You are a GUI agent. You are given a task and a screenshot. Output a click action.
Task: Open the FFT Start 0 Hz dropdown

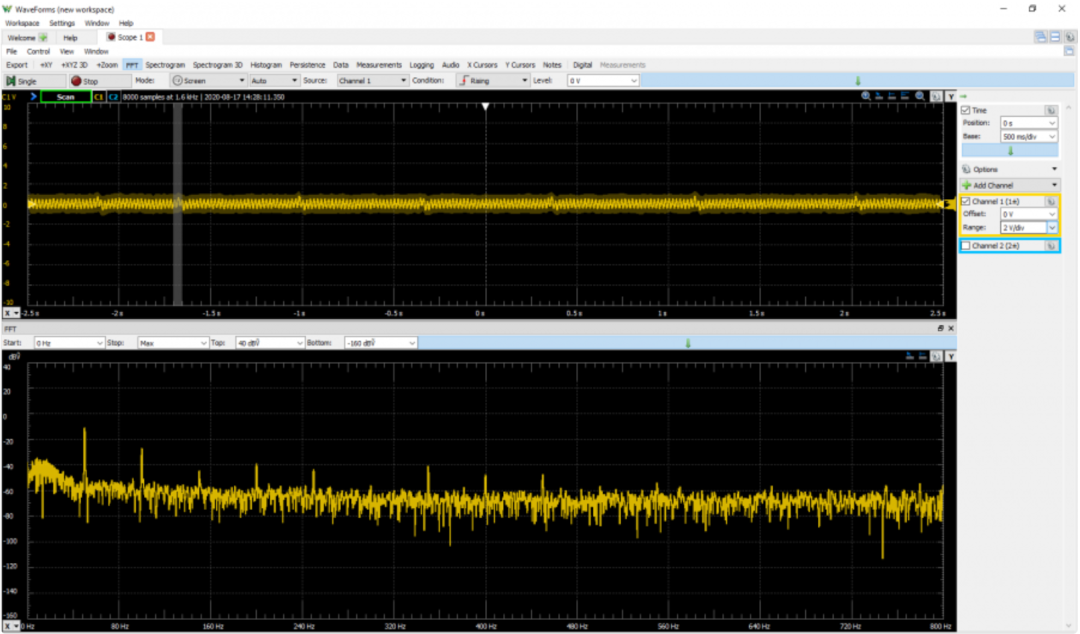(69, 342)
